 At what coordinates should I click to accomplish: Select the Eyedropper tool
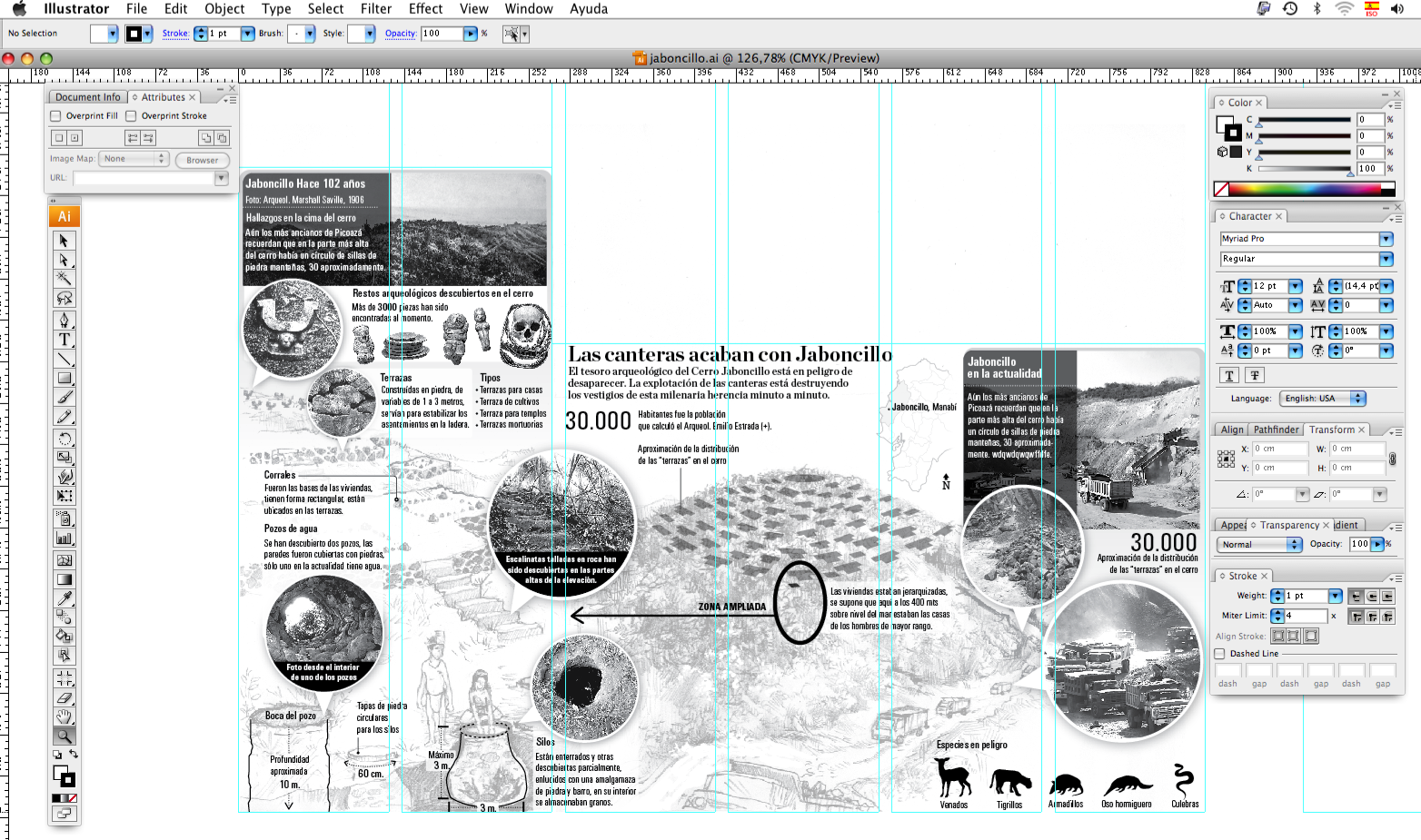(64, 598)
